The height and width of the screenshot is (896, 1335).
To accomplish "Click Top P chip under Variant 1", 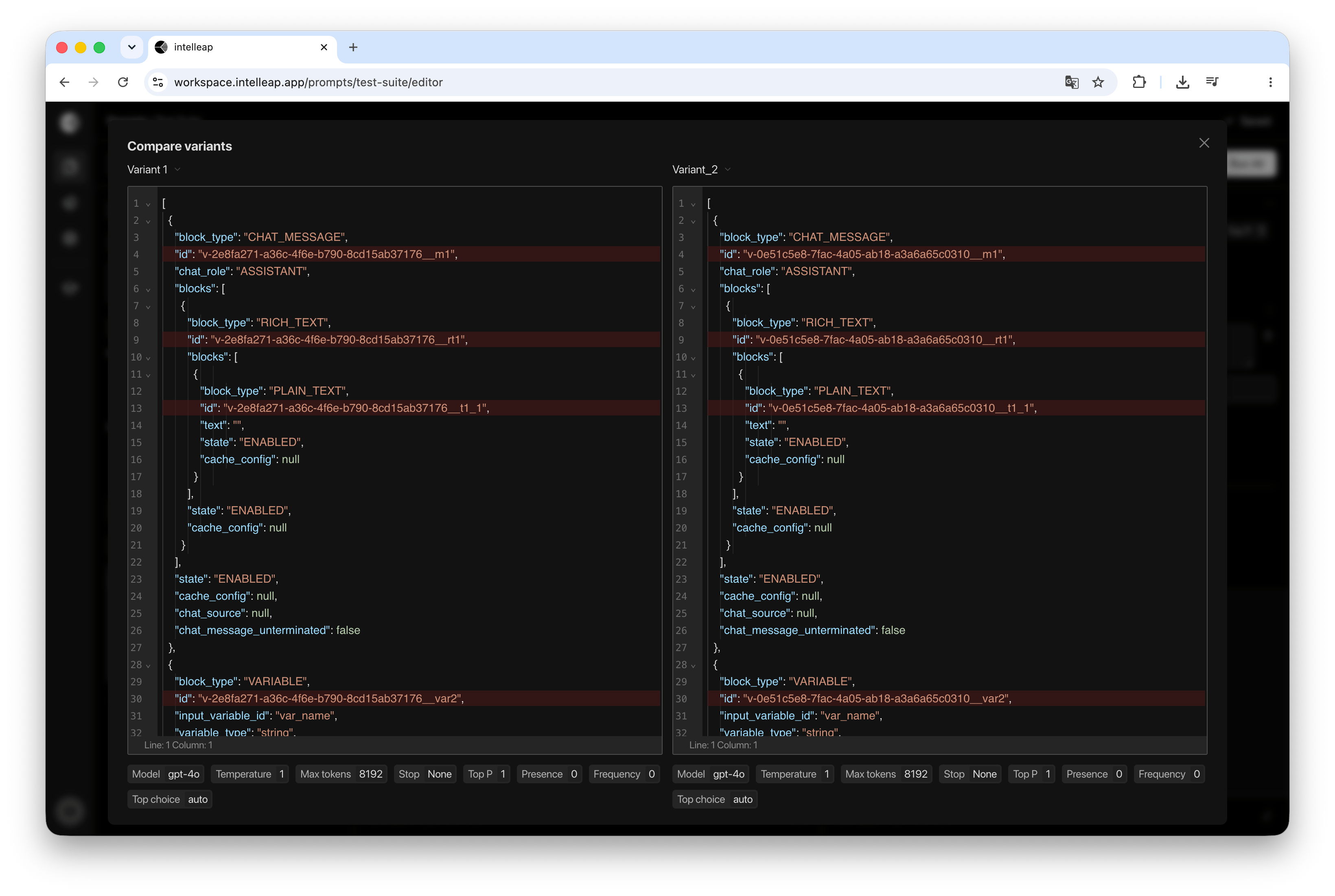I will tap(486, 774).
